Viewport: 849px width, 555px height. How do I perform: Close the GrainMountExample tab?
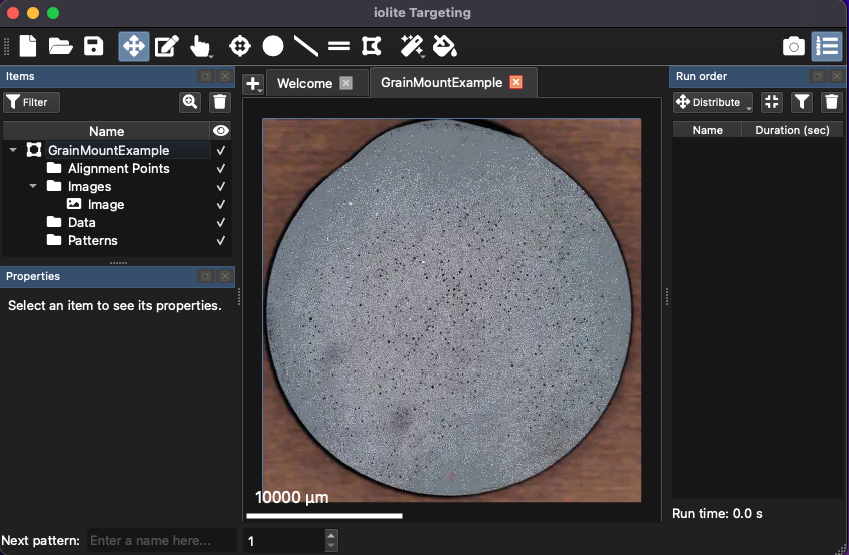(x=516, y=82)
